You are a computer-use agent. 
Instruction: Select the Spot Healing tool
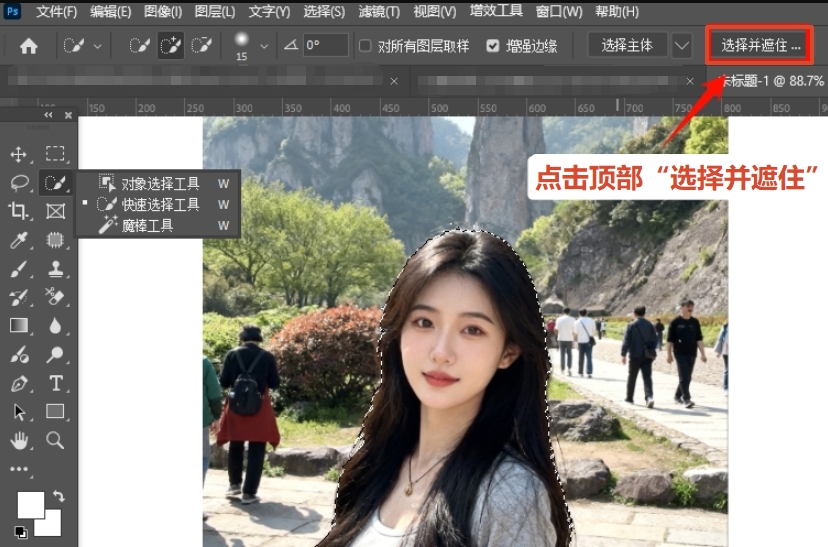55,240
